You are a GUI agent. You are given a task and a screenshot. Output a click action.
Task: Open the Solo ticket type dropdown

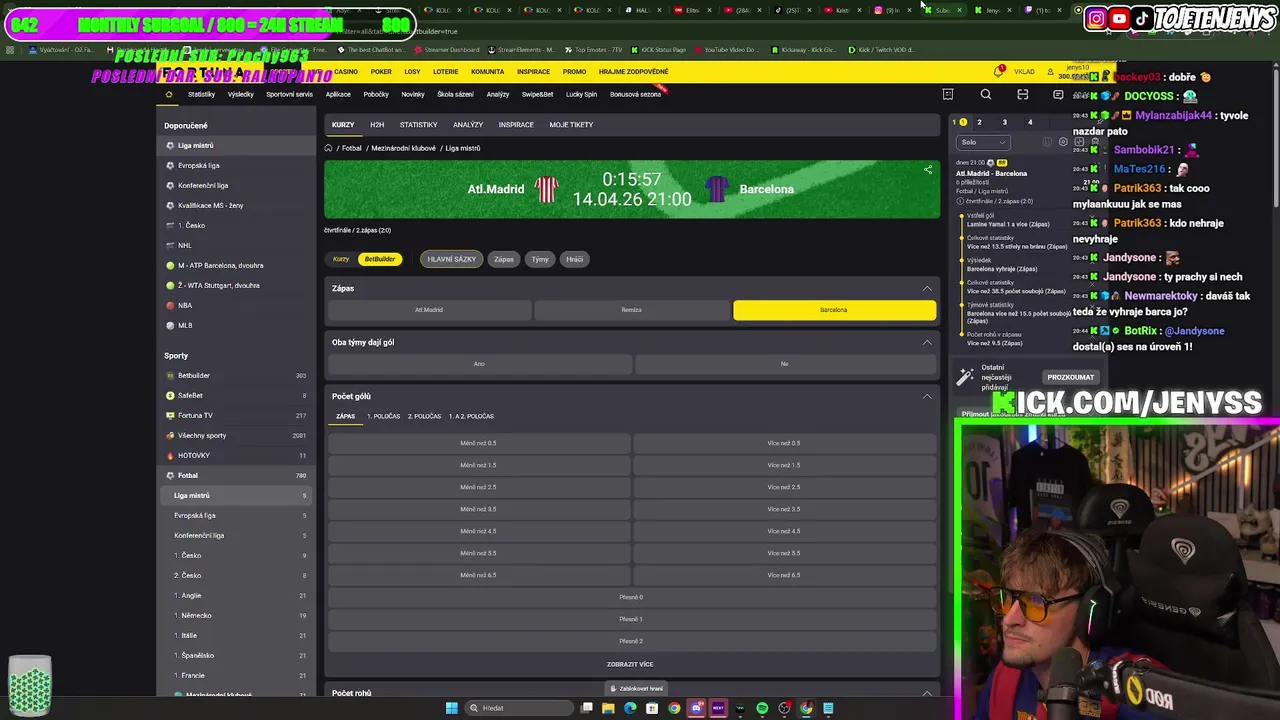pyautogui.click(x=982, y=142)
